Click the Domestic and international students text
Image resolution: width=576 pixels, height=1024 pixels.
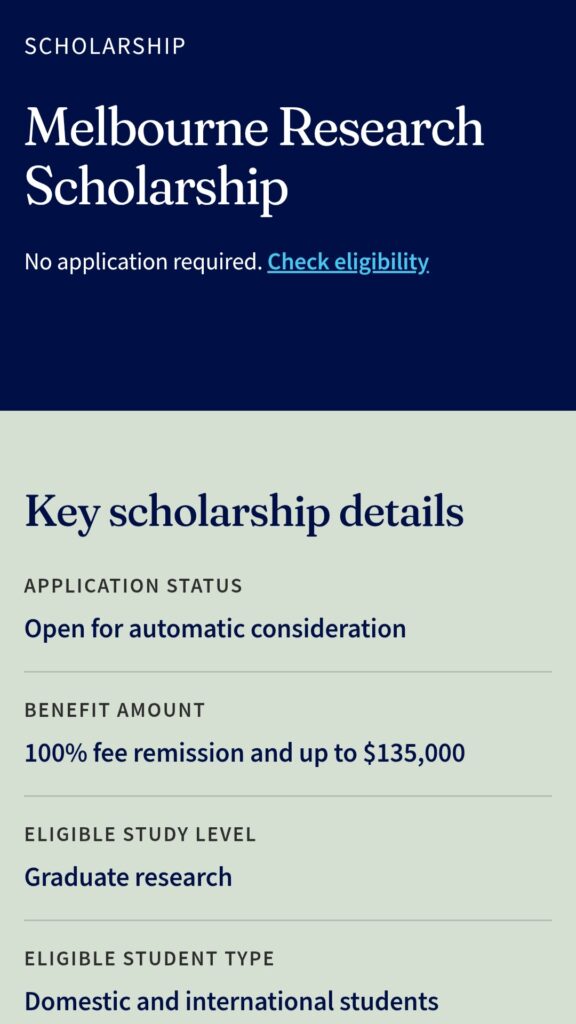(232, 1000)
